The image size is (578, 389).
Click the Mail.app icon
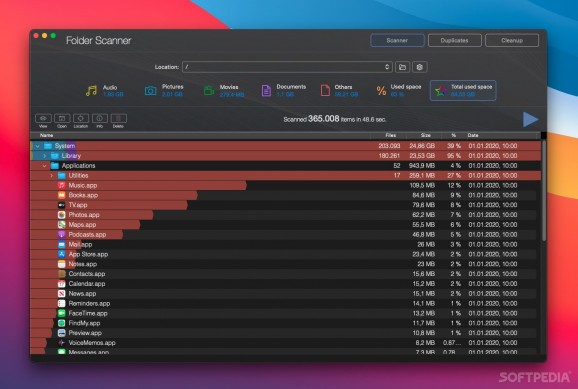click(62, 244)
